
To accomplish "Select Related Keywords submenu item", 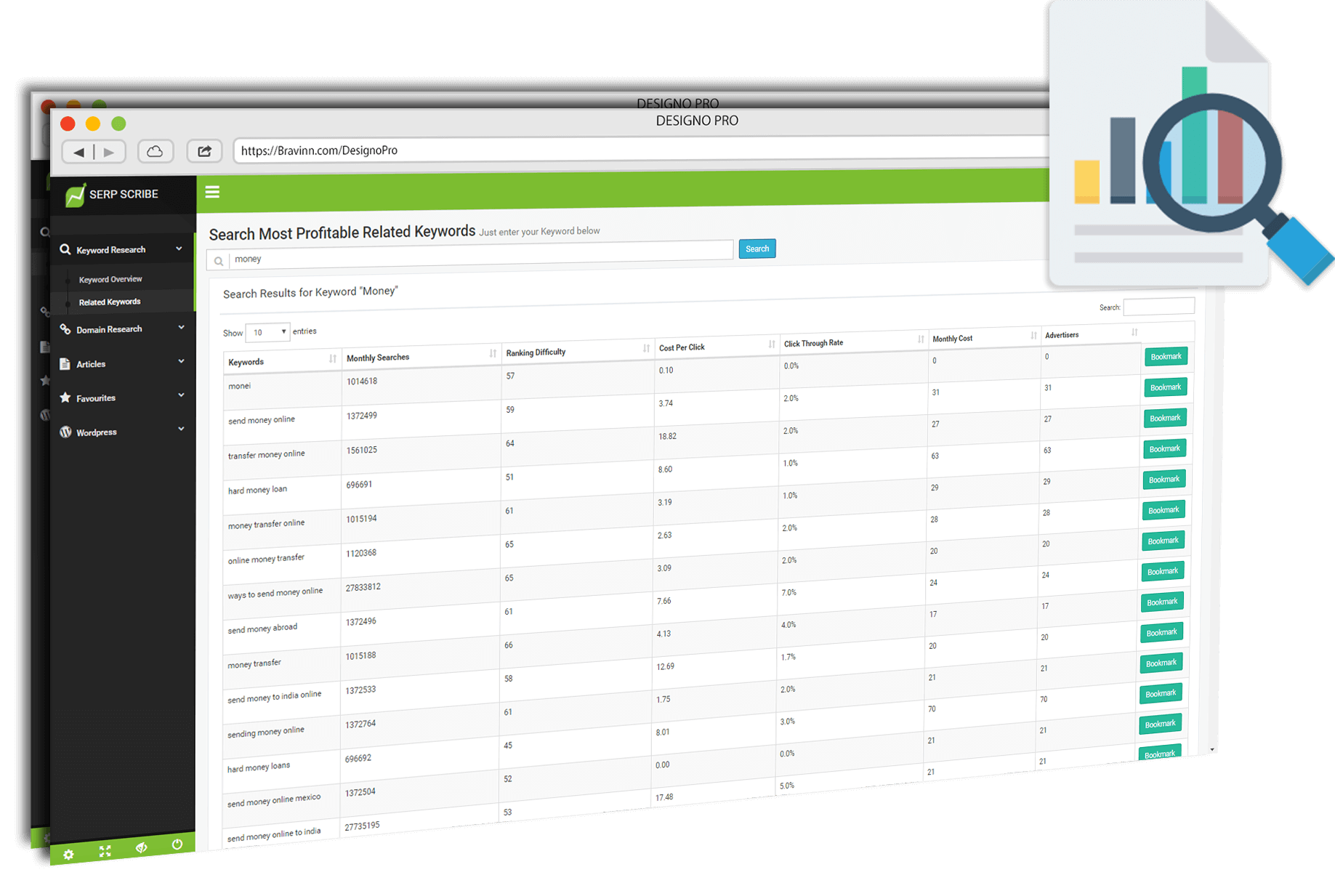I will [110, 302].
